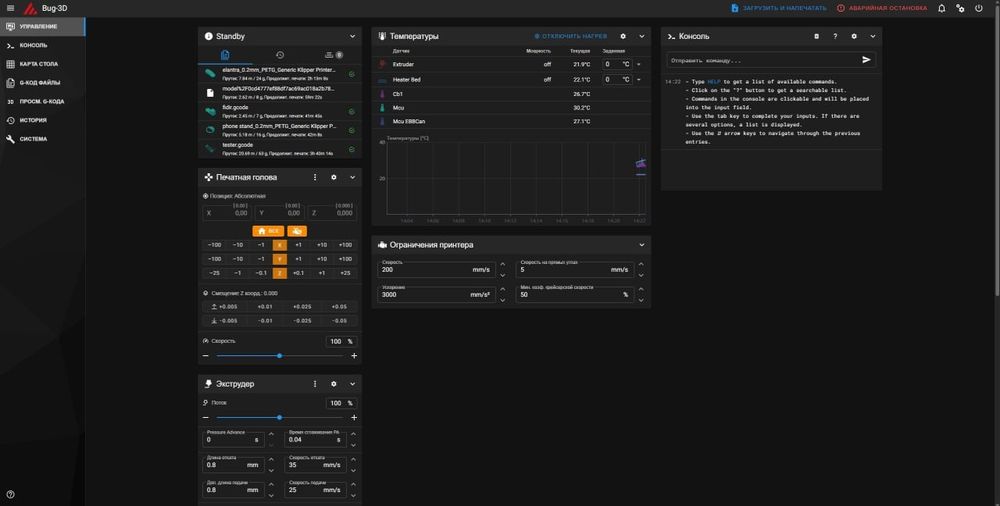Increase Pressure Advance with up arrow

click(x=271, y=435)
